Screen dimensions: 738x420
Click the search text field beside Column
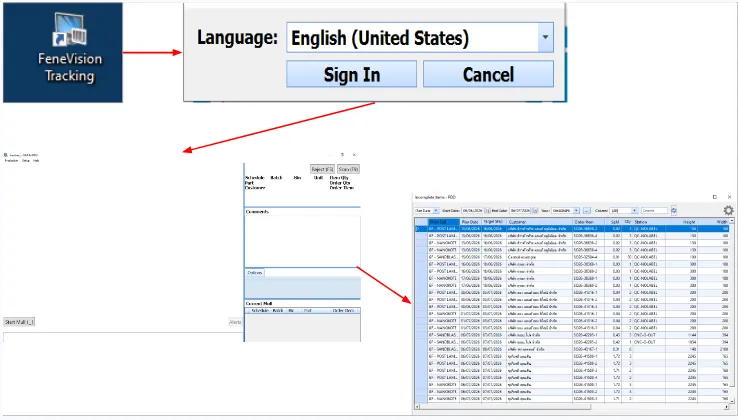(654, 210)
